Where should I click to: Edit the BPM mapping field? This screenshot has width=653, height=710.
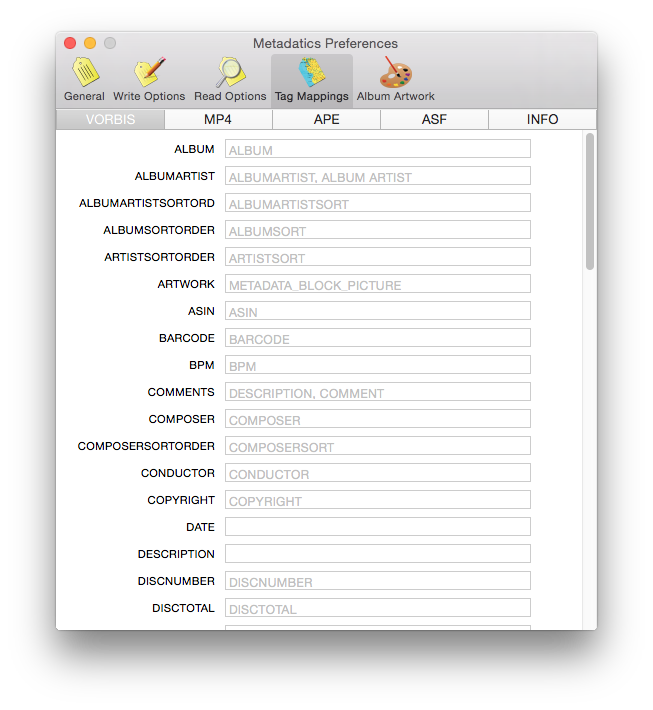[x=378, y=365]
